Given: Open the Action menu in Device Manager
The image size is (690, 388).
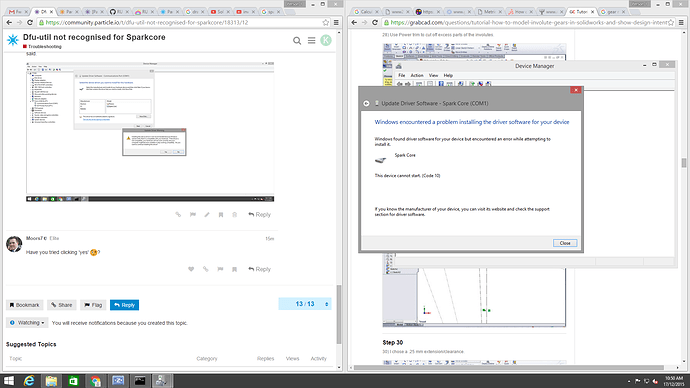Looking at the screenshot, I should coord(417,75).
